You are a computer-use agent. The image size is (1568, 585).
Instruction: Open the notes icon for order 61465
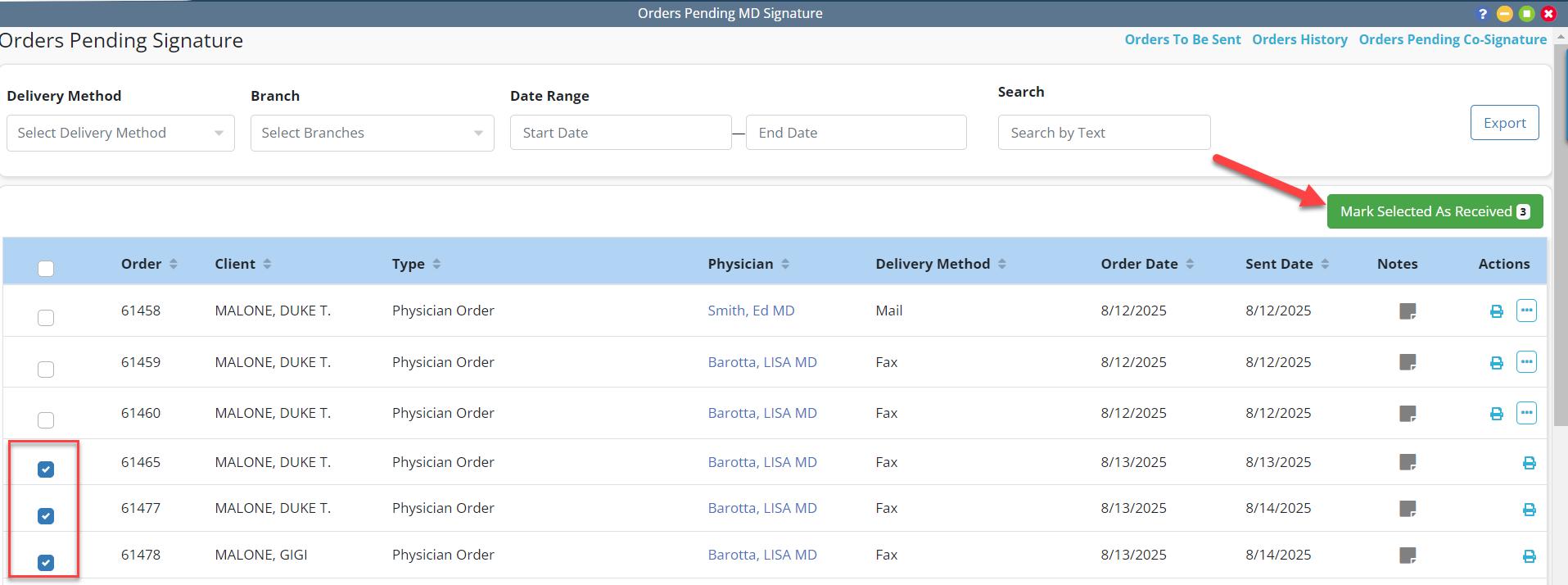(1408, 463)
